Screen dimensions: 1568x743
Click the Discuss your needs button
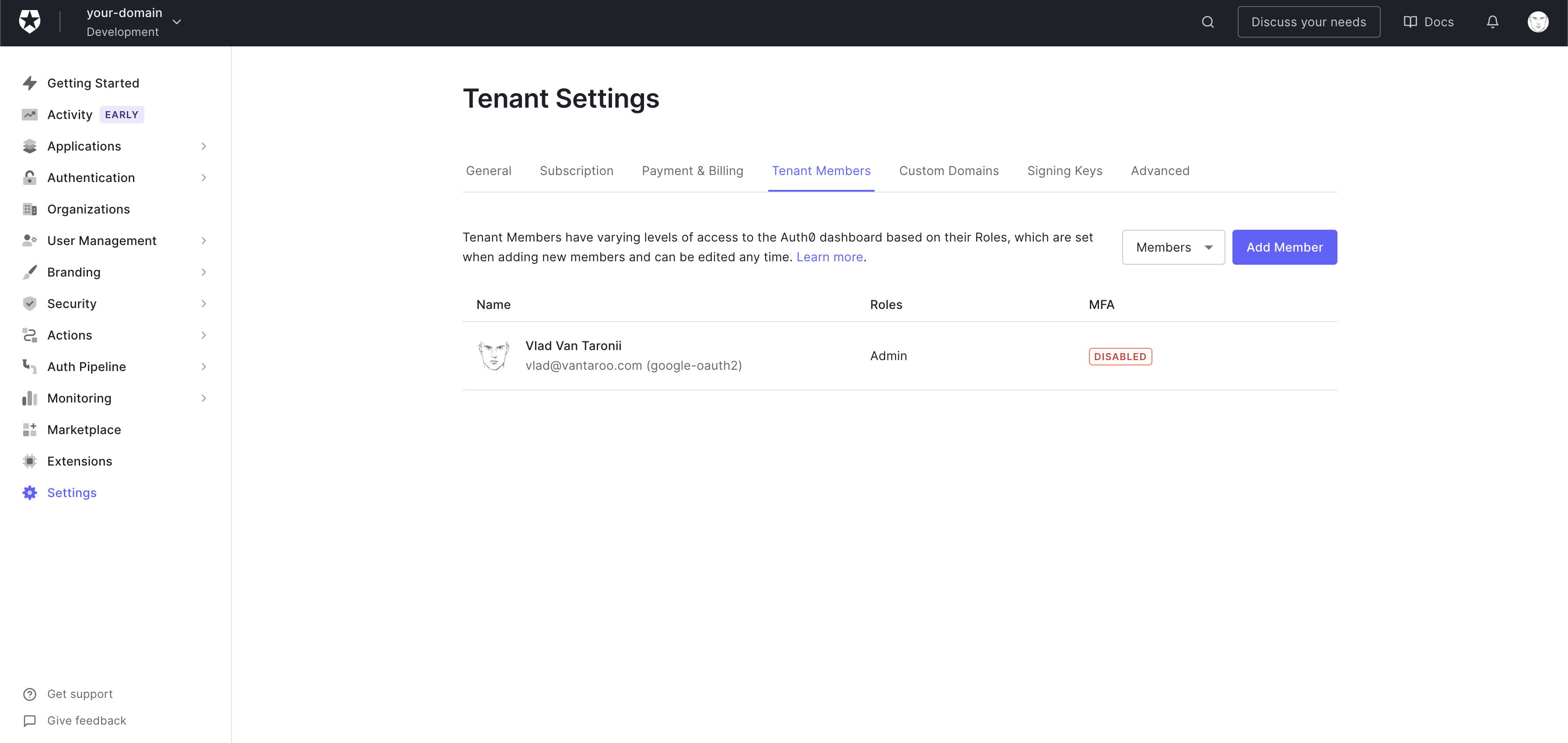coord(1308,22)
